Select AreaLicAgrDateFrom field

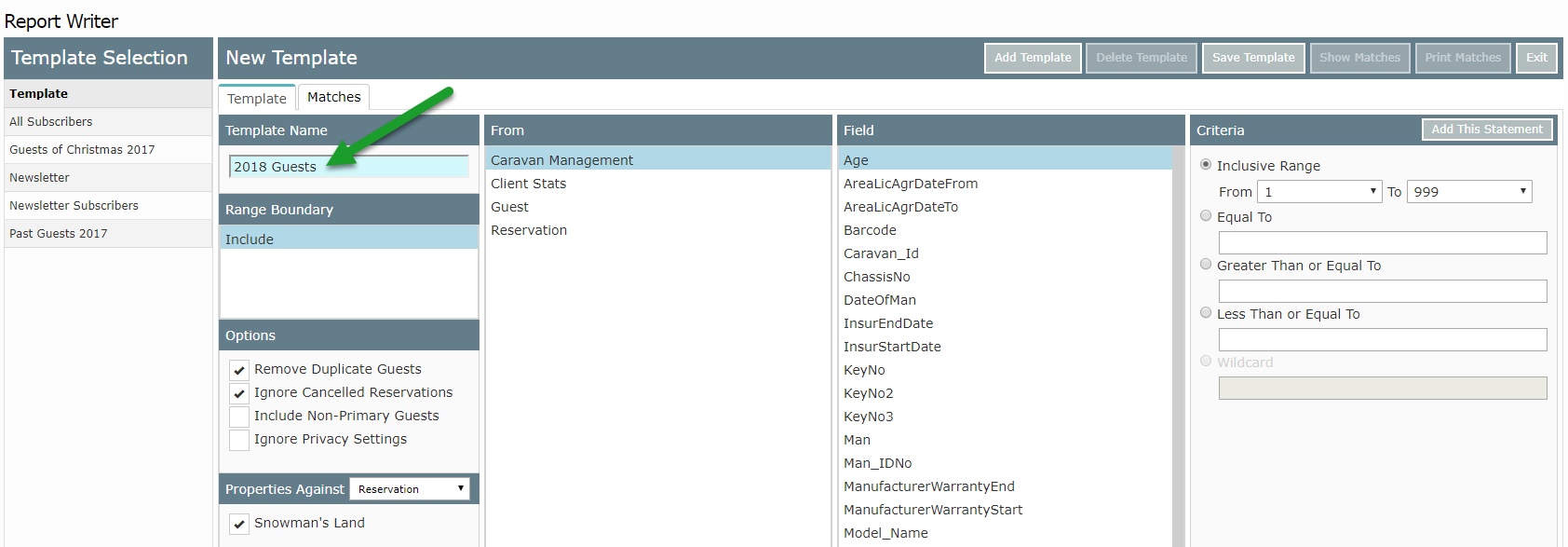[x=1005, y=184]
